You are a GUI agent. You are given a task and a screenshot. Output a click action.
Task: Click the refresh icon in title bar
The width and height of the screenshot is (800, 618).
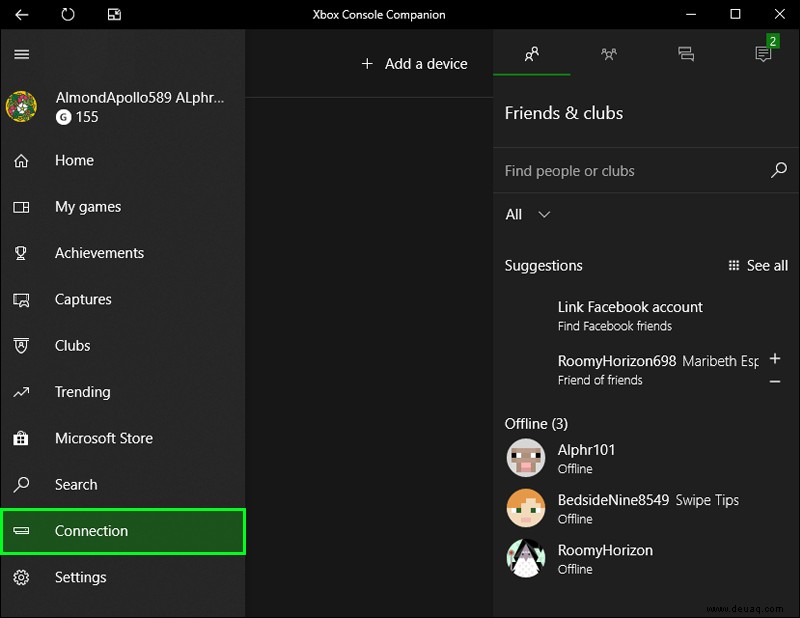pyautogui.click(x=68, y=14)
